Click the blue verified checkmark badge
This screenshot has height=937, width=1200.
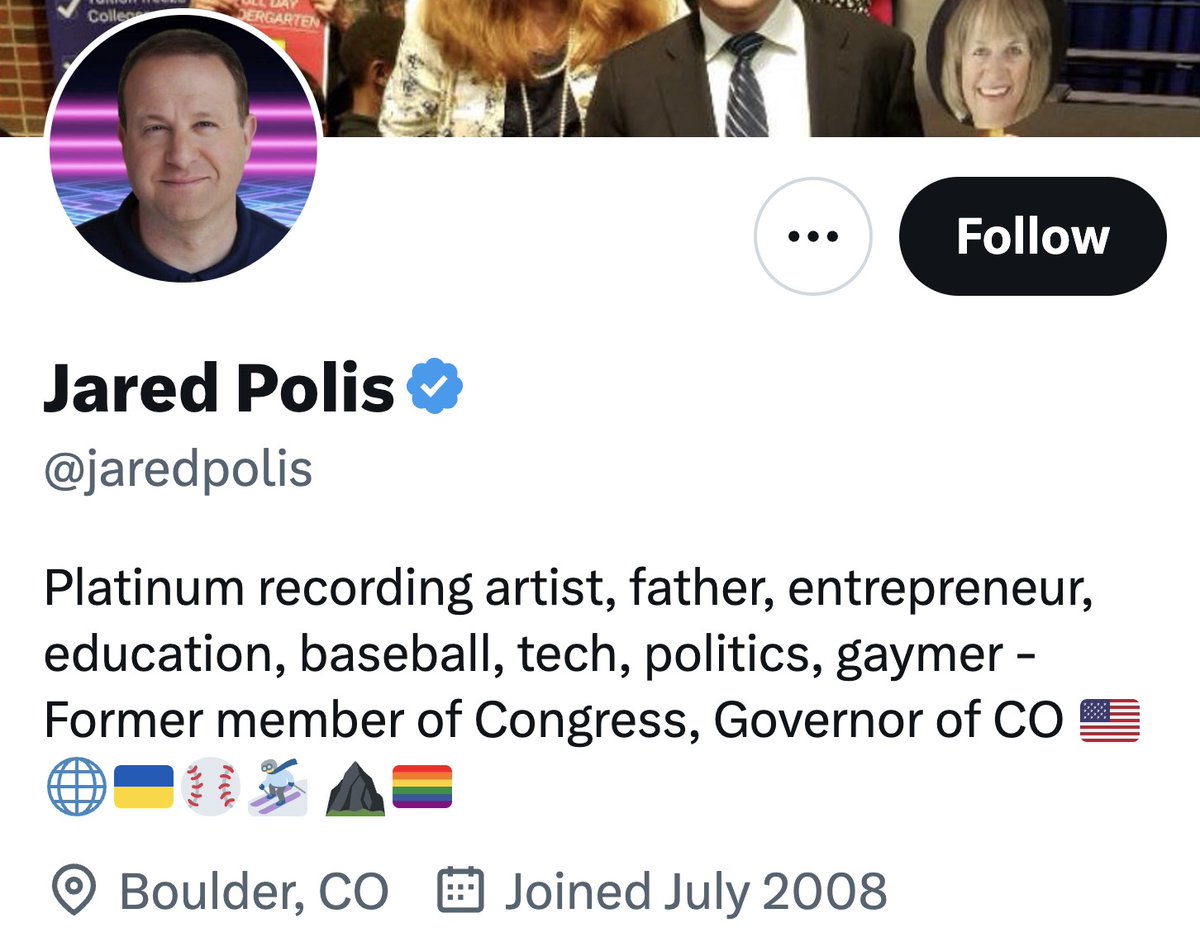tap(435, 386)
